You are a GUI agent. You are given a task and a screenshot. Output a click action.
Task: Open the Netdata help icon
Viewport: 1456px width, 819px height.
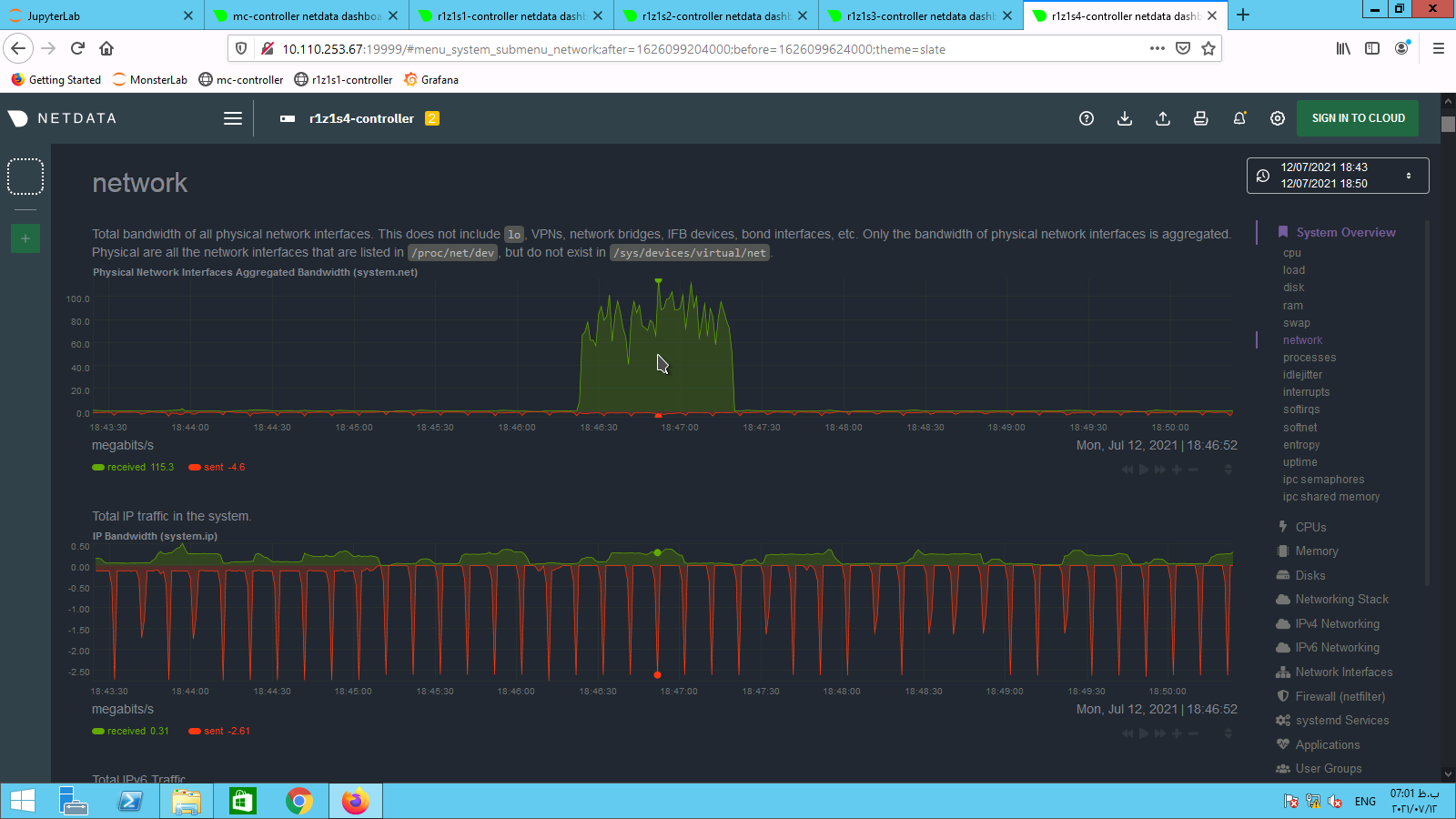[1087, 118]
